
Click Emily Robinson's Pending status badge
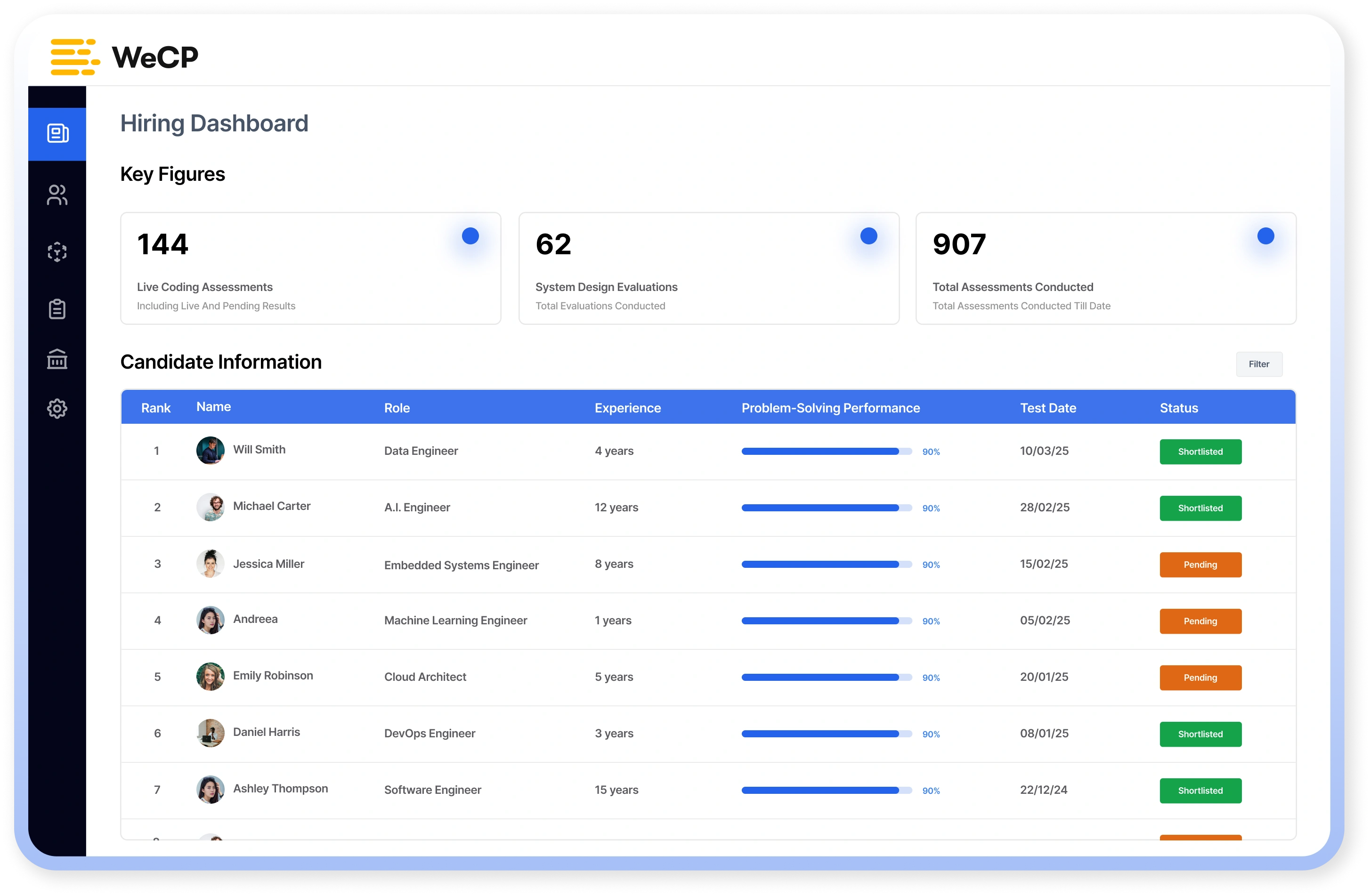[1200, 678]
